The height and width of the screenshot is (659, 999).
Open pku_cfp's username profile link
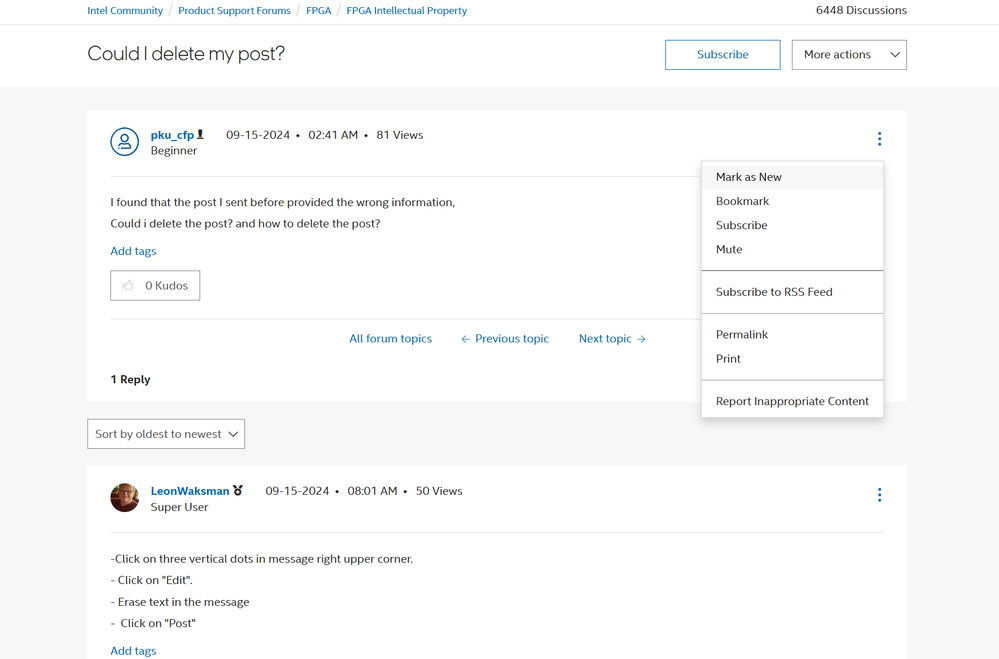[x=172, y=135]
